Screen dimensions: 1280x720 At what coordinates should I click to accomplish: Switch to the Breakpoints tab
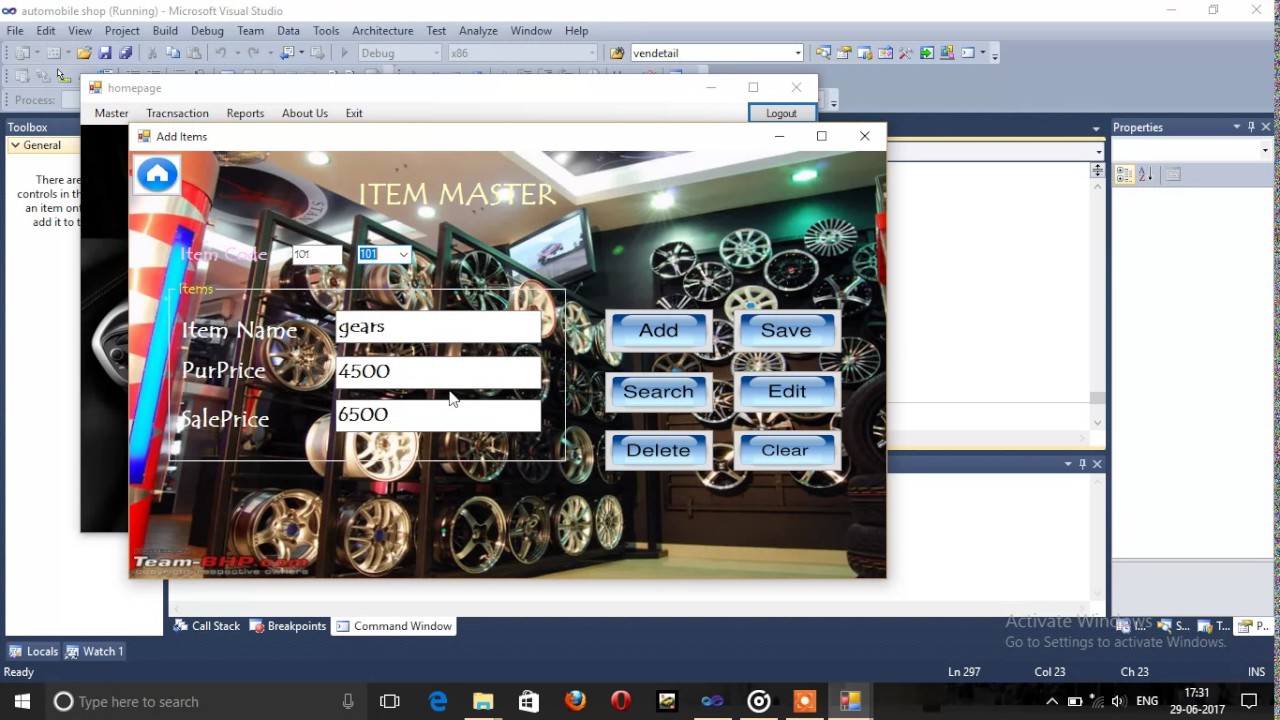tap(288, 626)
